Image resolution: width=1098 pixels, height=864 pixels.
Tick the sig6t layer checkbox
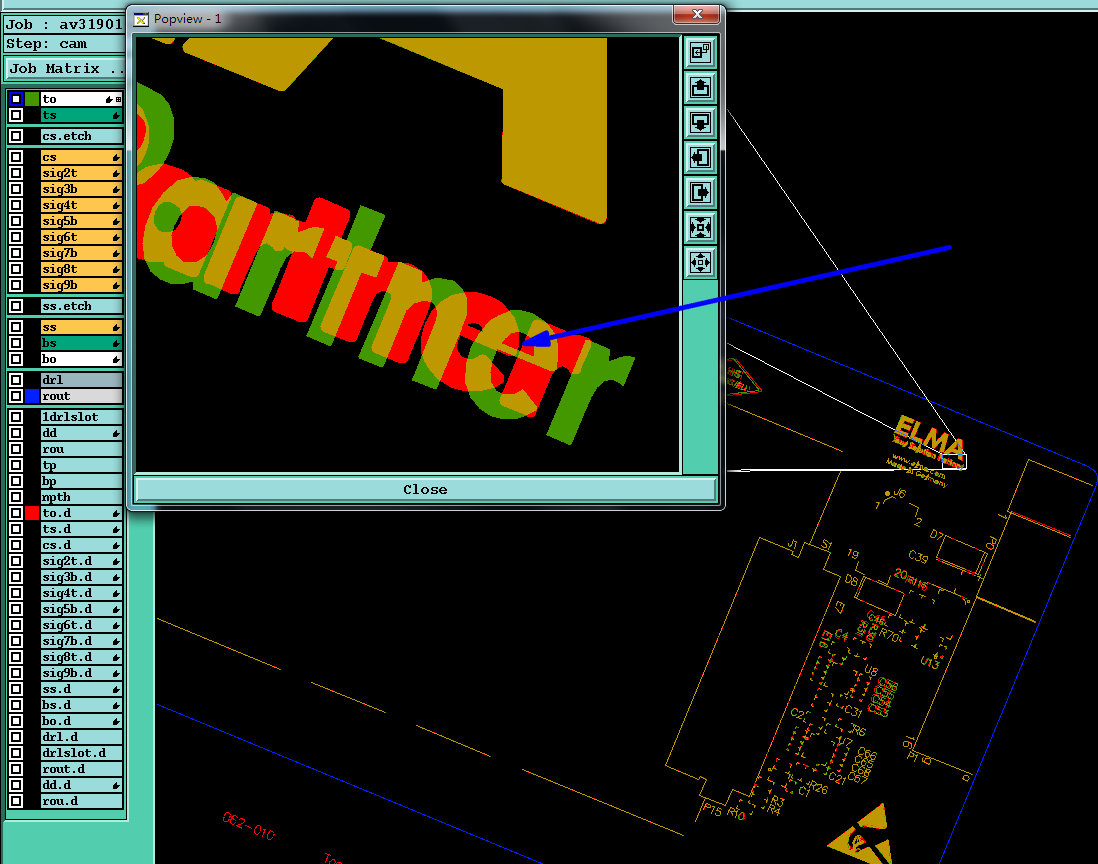(x=16, y=237)
